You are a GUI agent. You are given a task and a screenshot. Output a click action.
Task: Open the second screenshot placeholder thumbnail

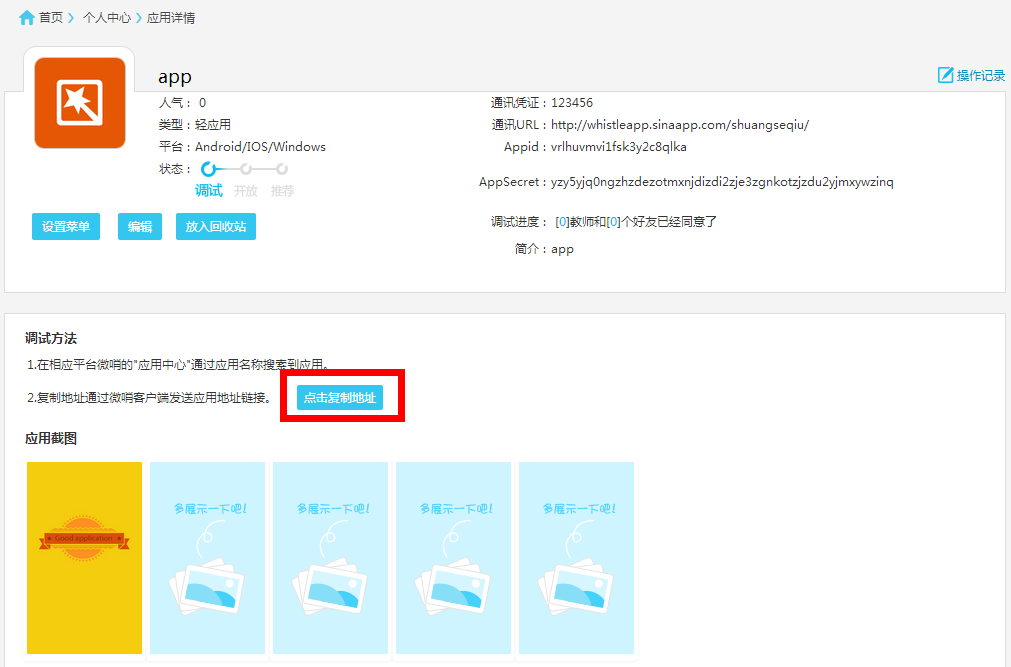207,558
